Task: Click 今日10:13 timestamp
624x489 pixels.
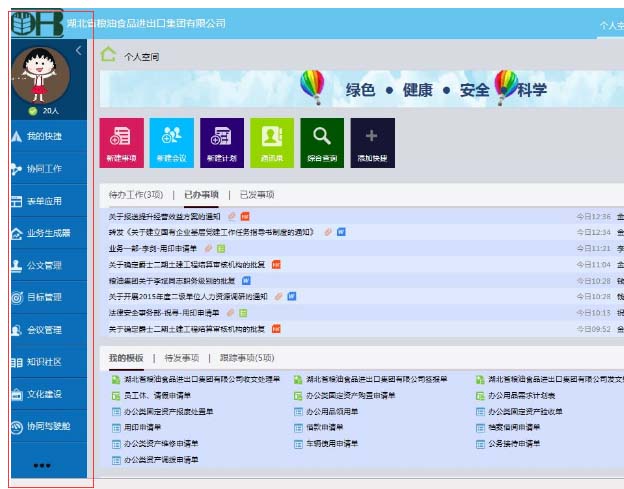Action: [593, 313]
